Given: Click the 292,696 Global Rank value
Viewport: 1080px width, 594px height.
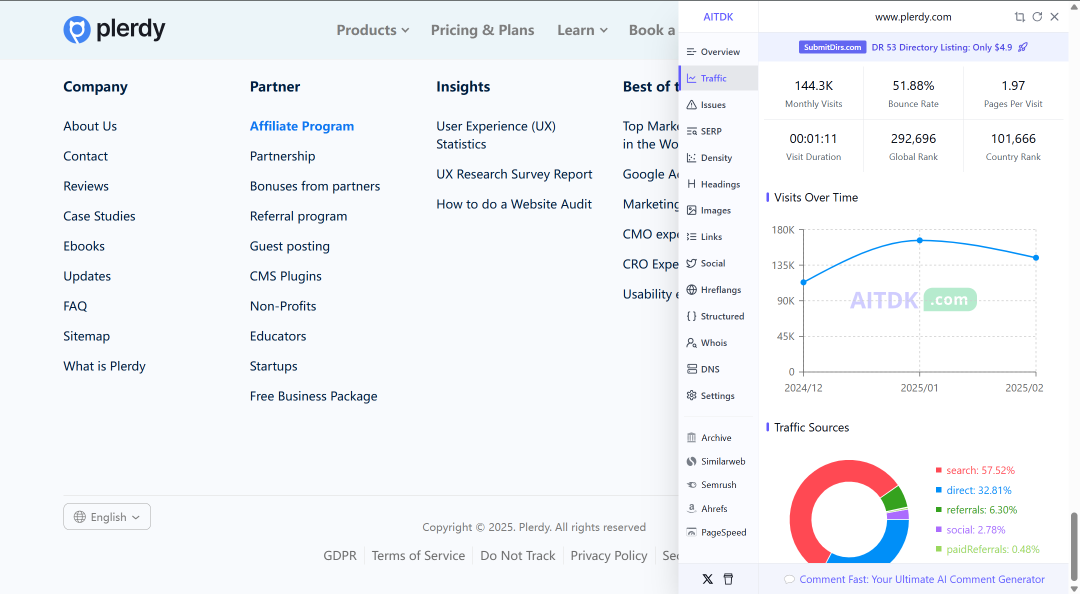Looking at the screenshot, I should tap(913, 139).
